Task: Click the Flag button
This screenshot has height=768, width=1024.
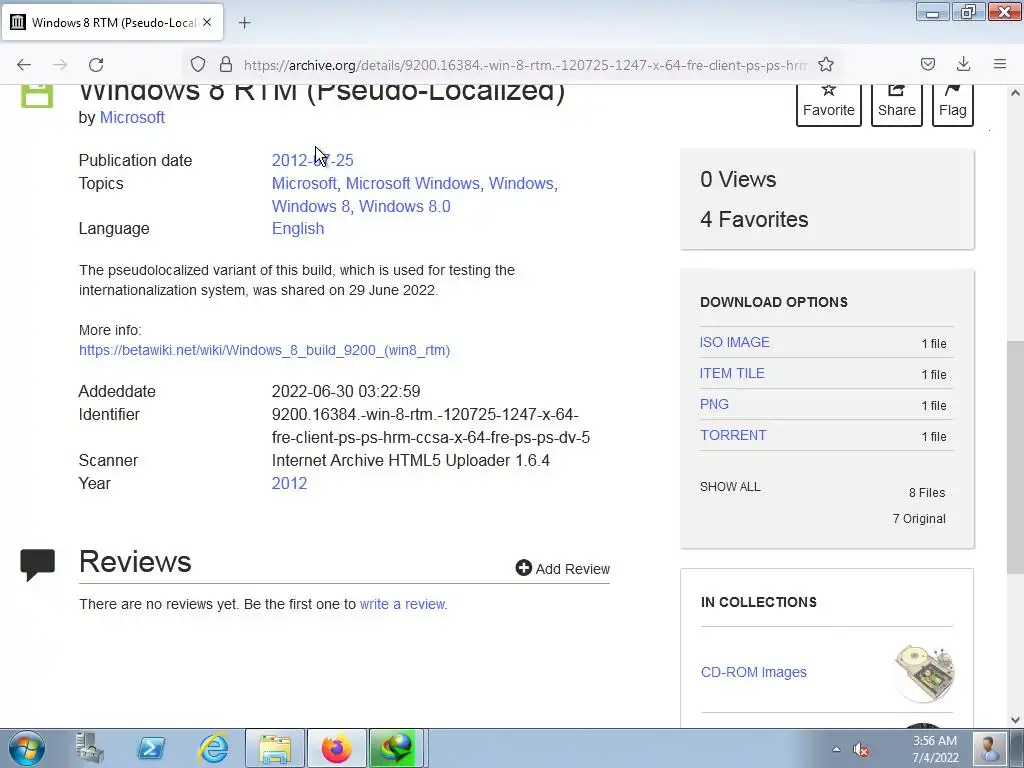Action: pos(953,104)
